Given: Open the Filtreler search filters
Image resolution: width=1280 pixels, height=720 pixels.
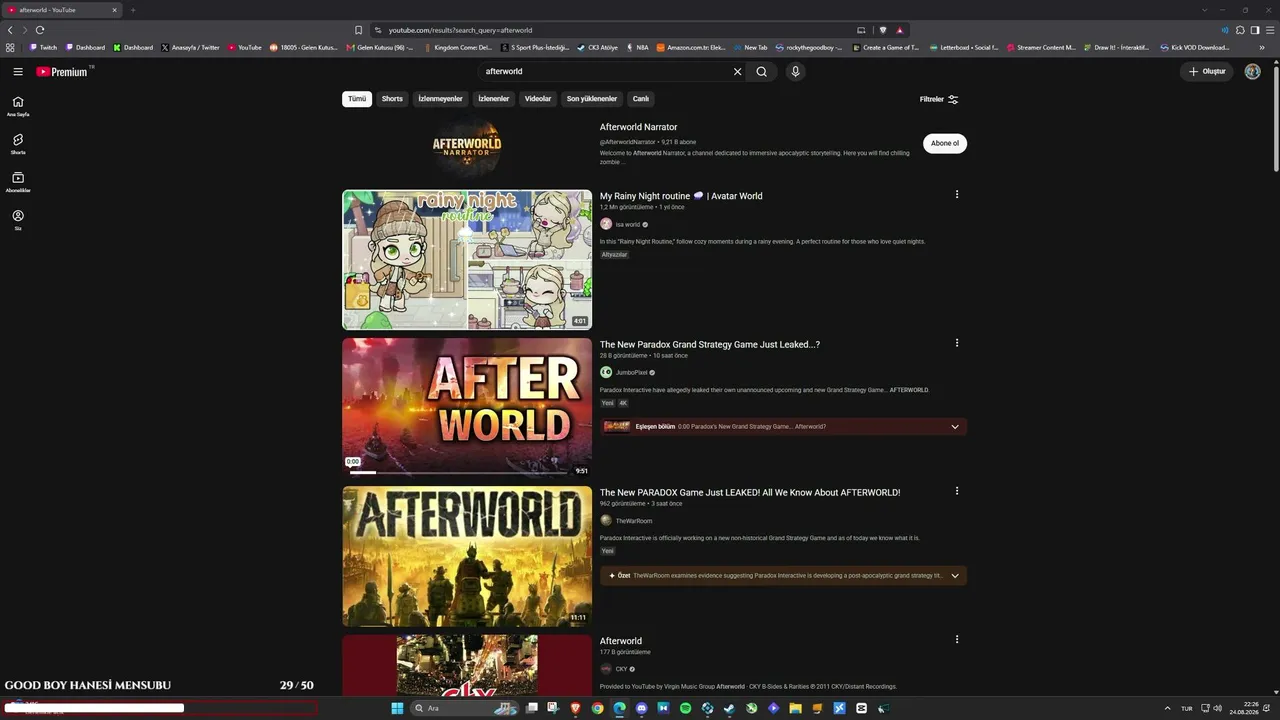Looking at the screenshot, I should [939, 99].
